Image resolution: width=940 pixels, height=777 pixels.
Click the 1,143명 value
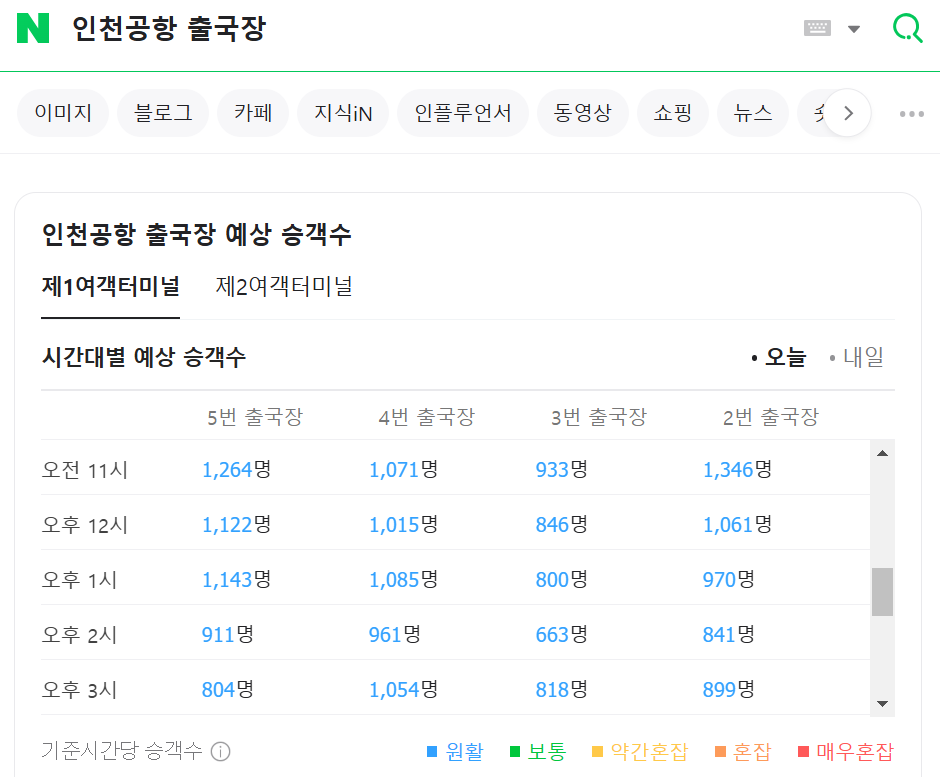236,579
